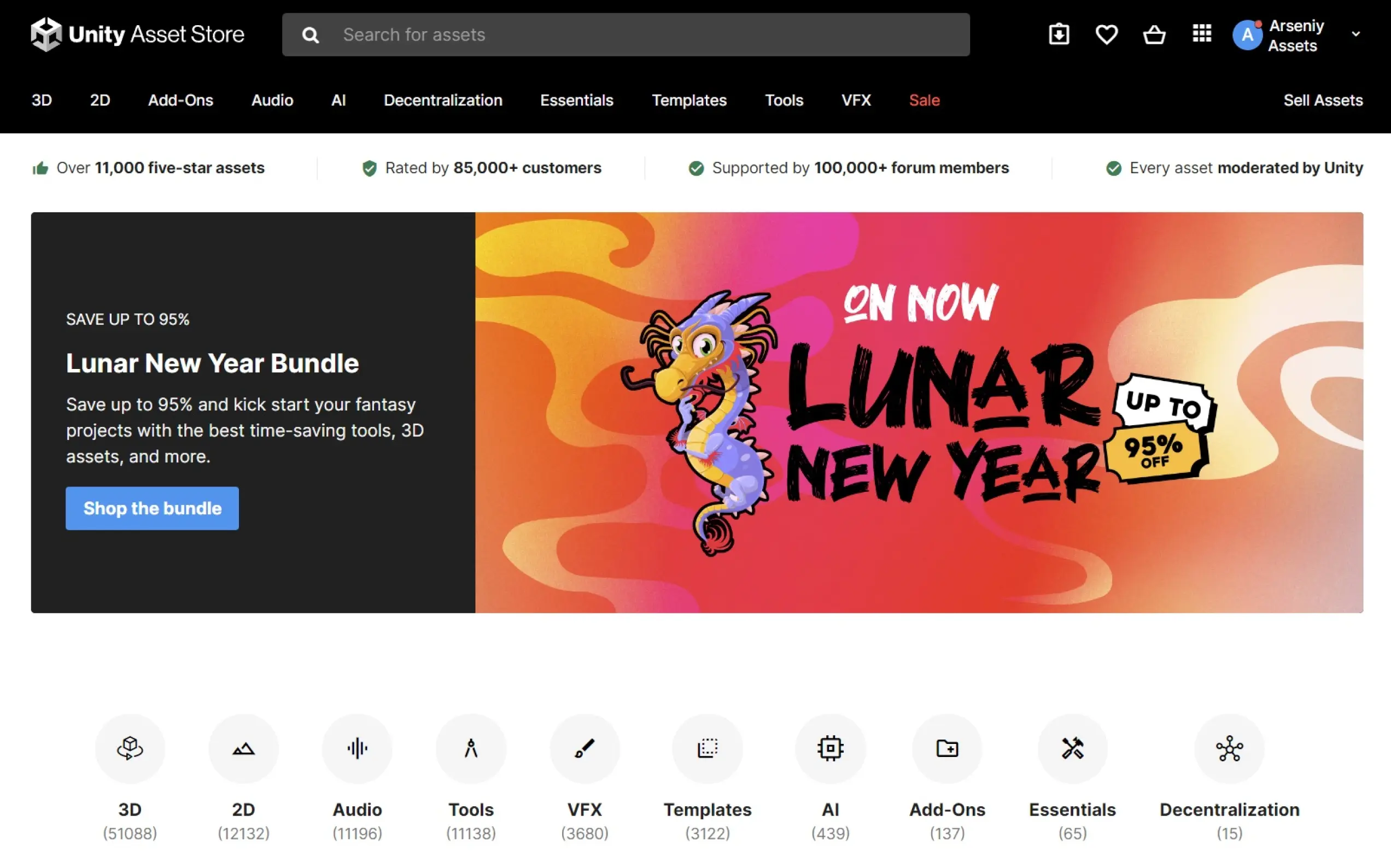Open the favorites heart icon
The image size is (1391, 868).
[1106, 34]
